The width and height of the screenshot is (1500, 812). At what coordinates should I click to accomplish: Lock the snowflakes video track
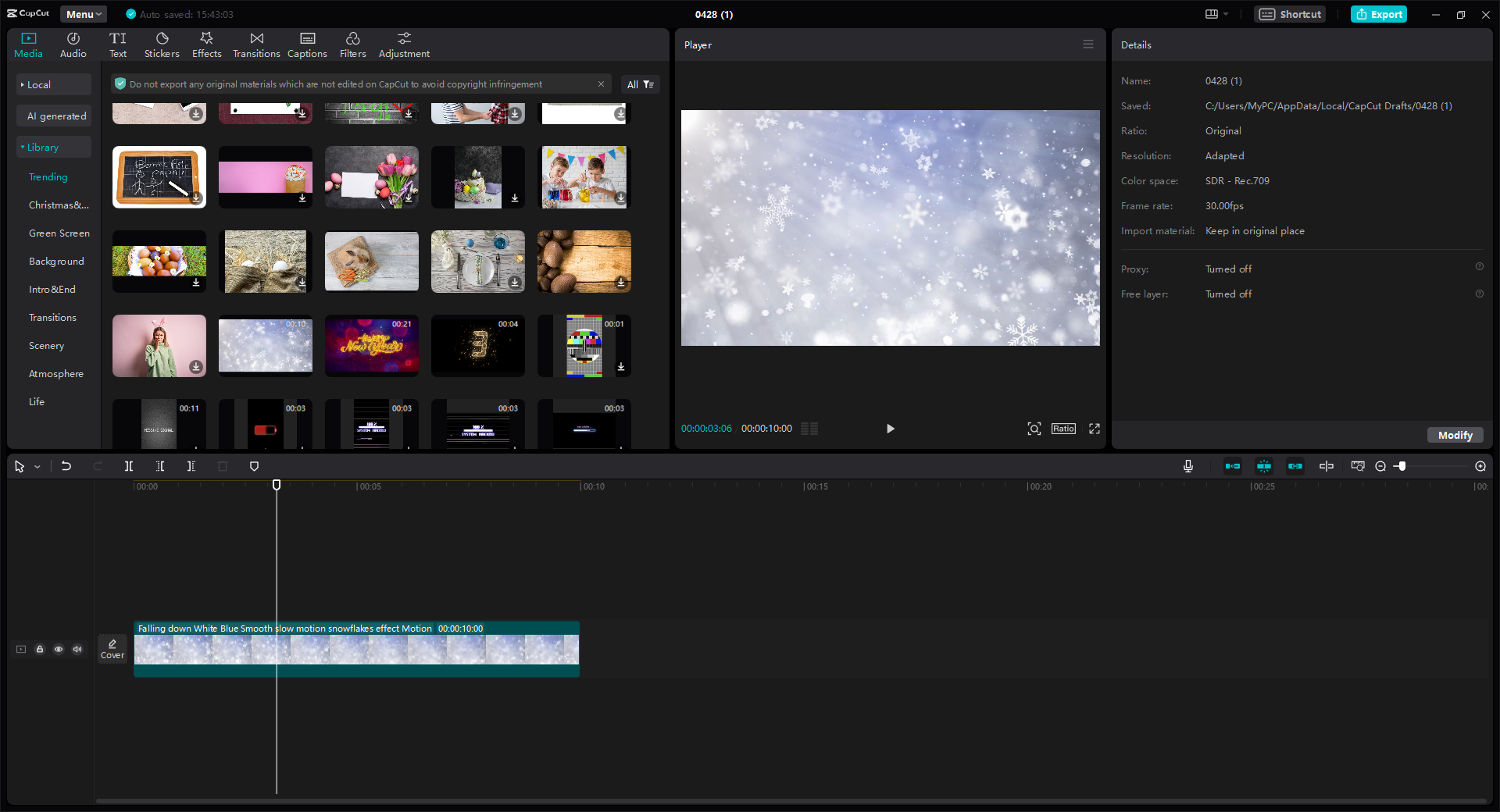click(x=40, y=649)
